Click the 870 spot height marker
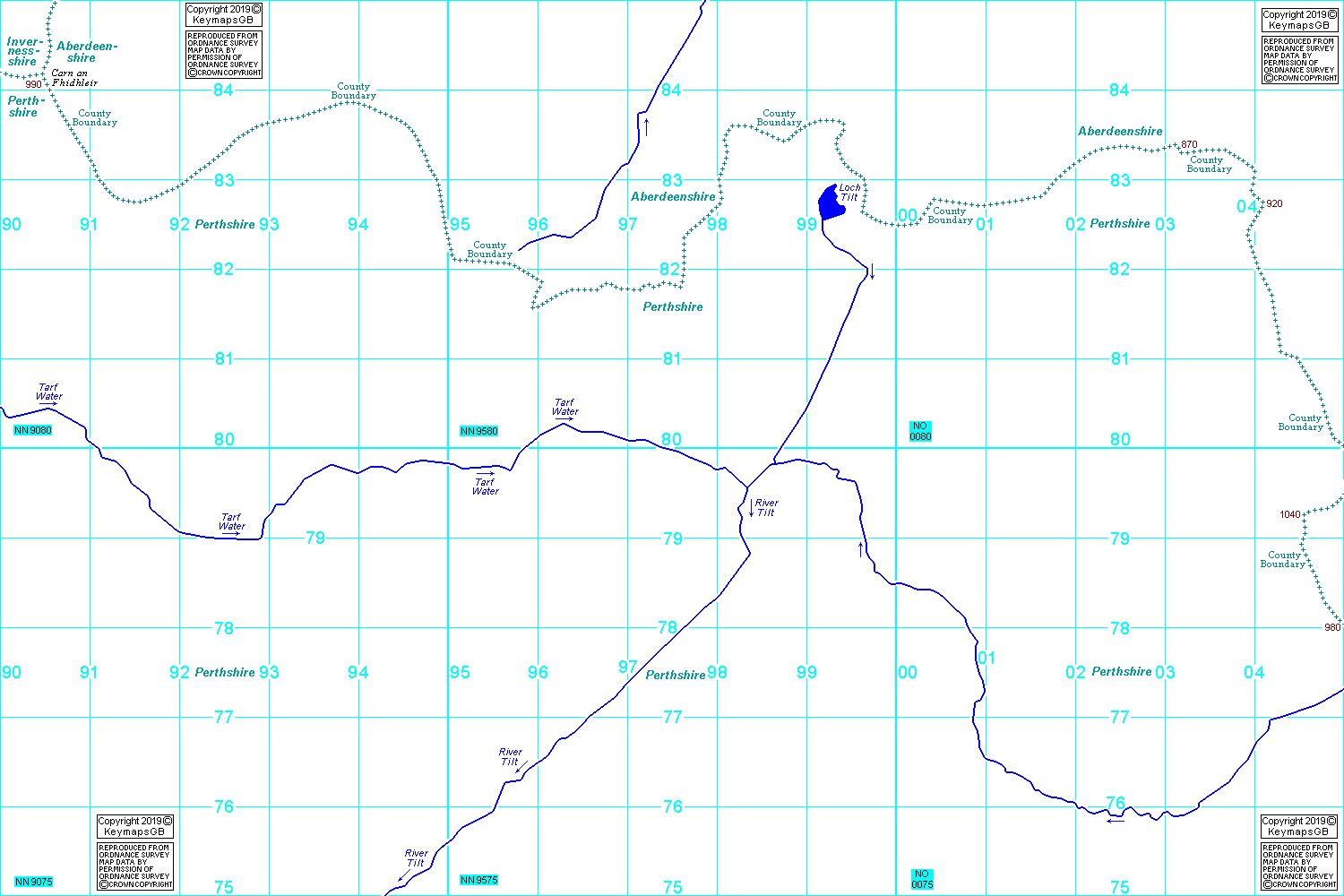 [1189, 144]
